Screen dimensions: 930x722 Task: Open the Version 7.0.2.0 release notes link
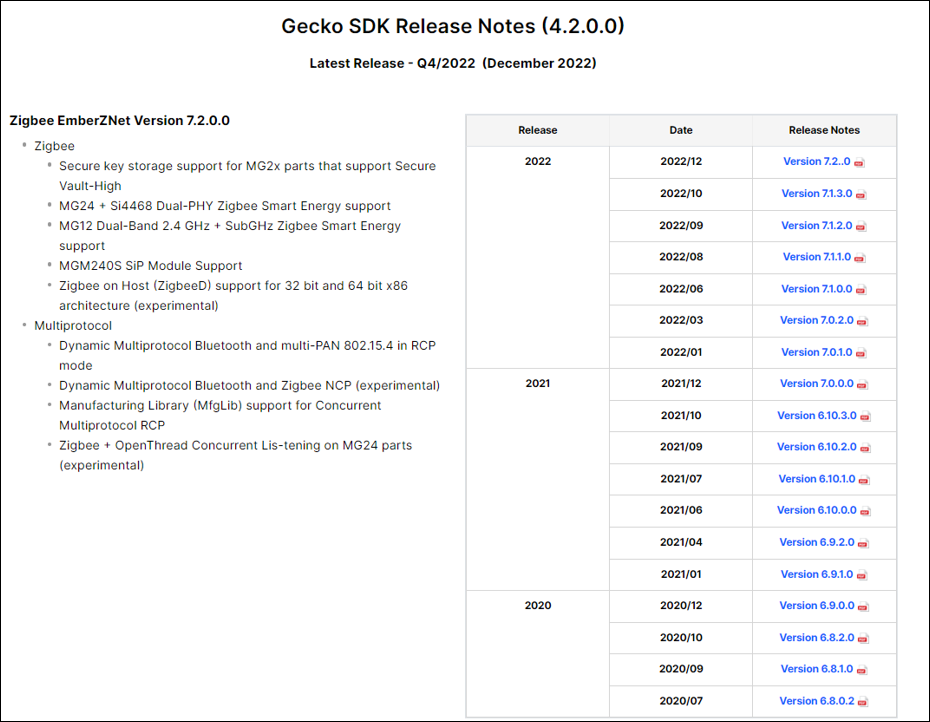pyautogui.click(x=816, y=320)
